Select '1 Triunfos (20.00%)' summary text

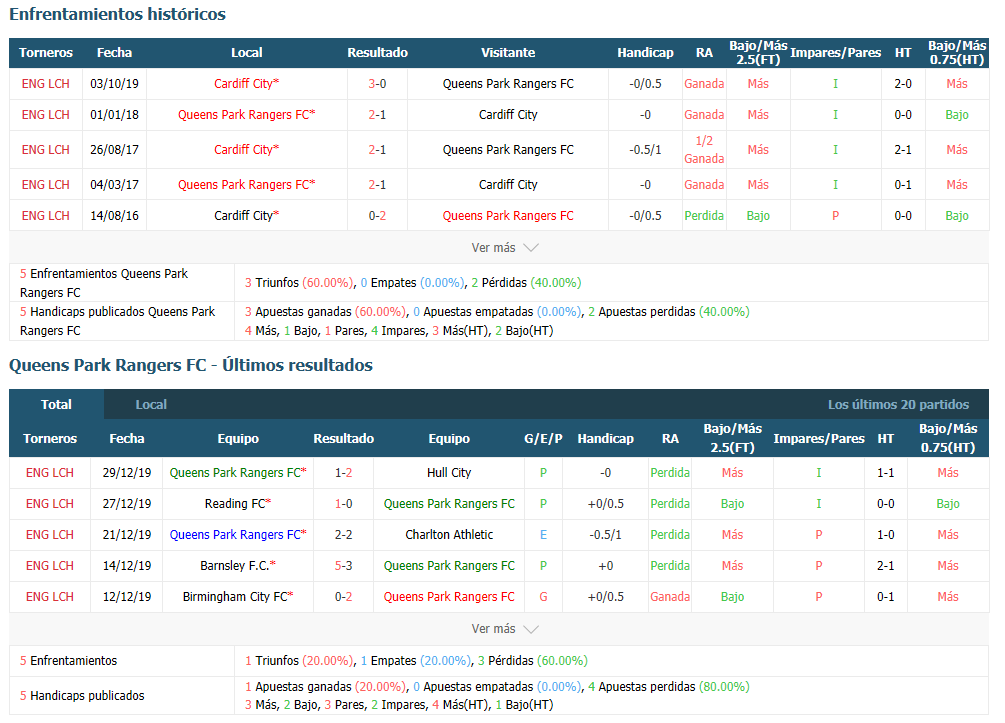click(x=299, y=660)
